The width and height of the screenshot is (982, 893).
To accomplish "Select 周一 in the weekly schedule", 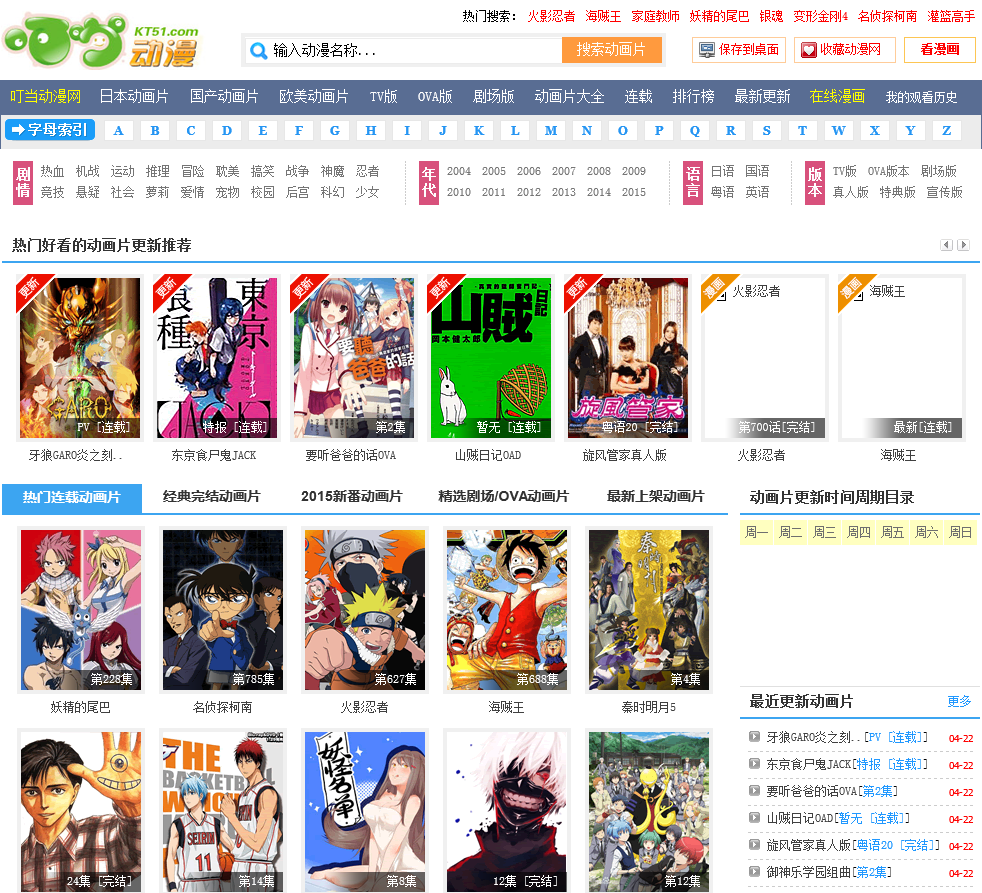I will [x=757, y=532].
